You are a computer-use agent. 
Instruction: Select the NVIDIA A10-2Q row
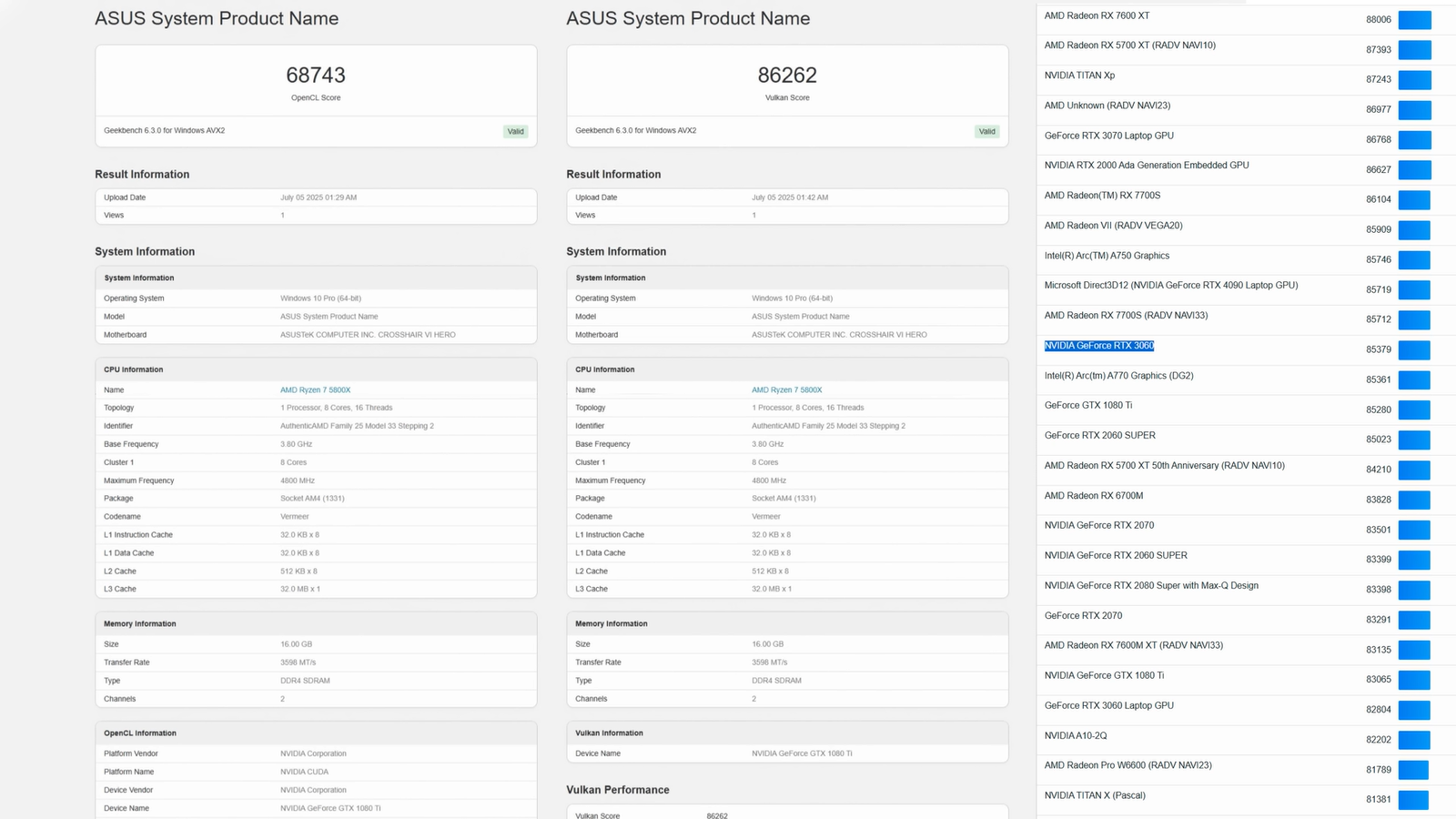point(1075,736)
